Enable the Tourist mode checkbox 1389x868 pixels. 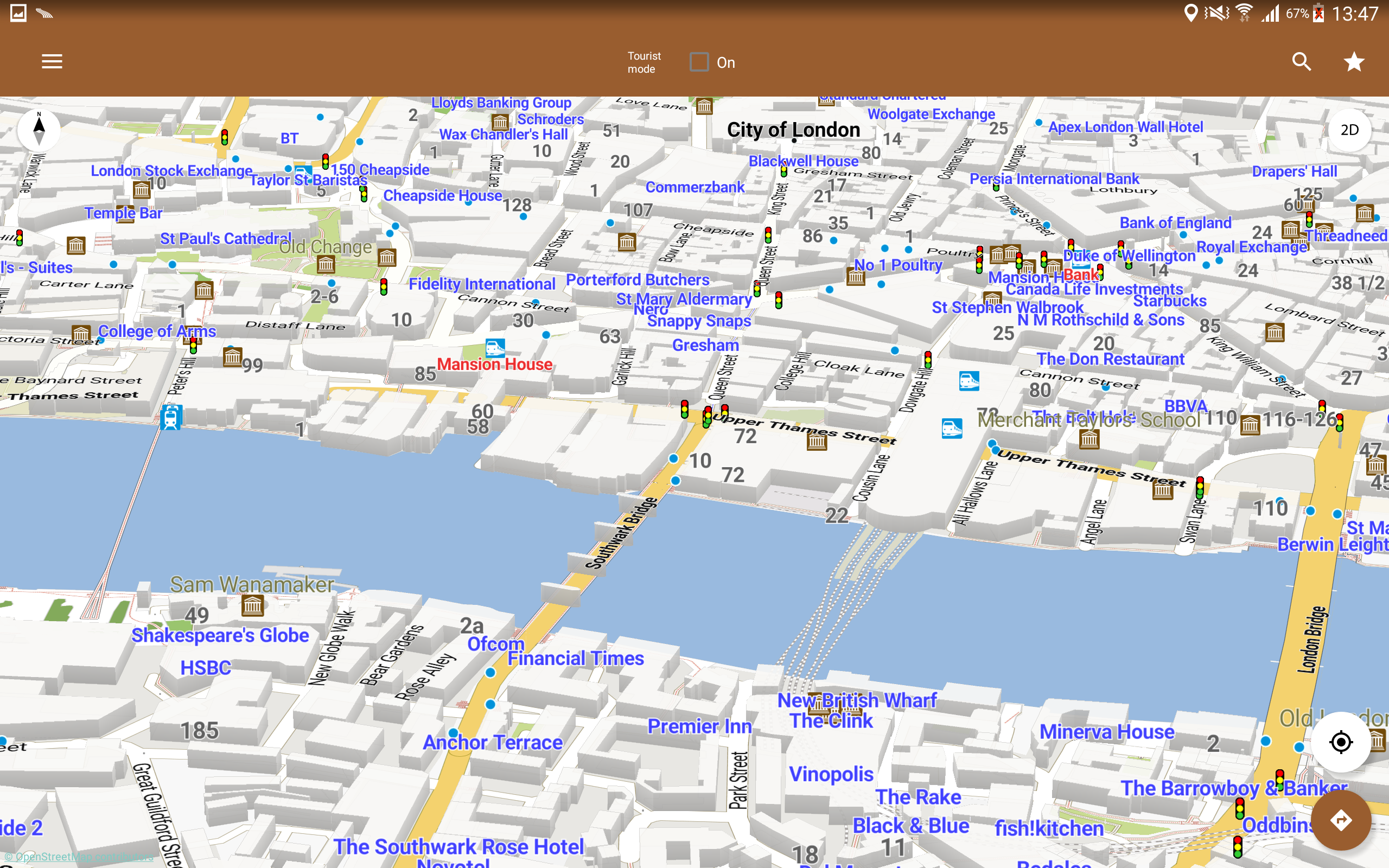click(x=698, y=62)
